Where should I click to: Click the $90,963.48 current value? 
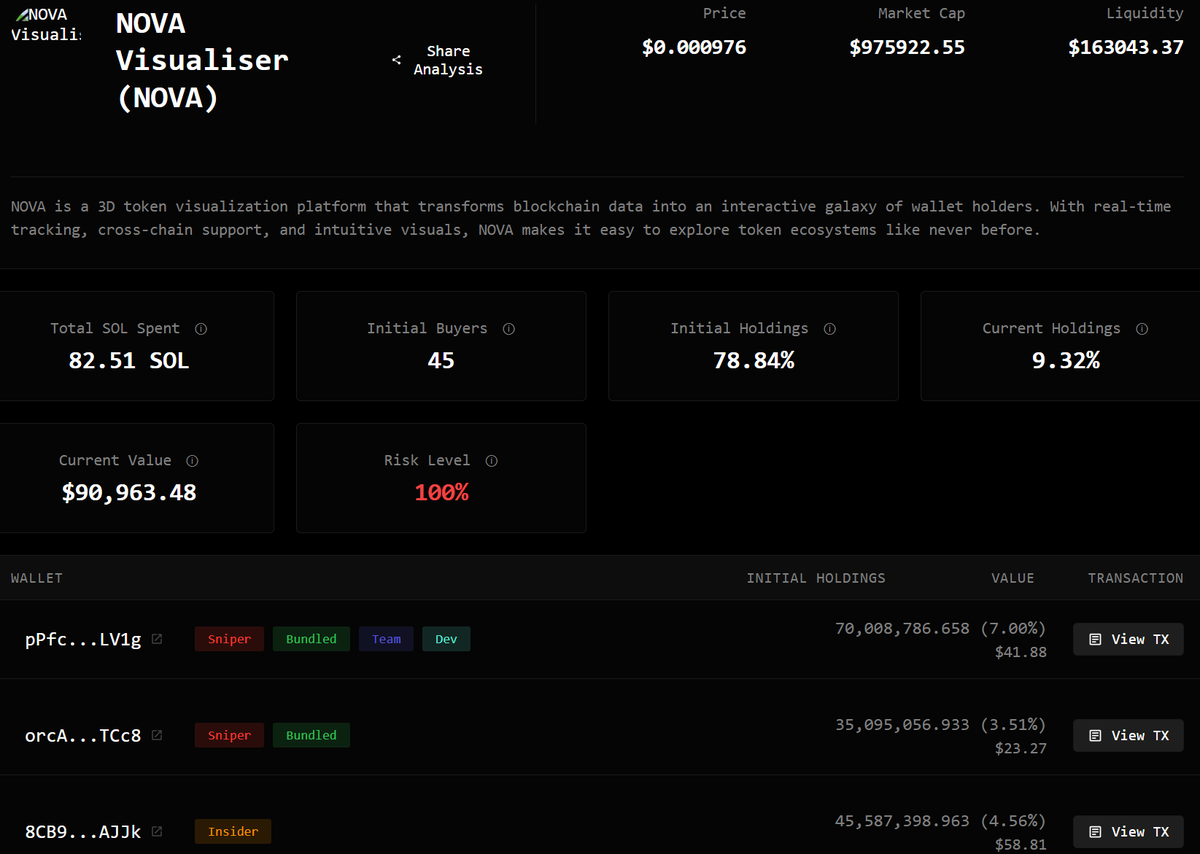(129, 493)
